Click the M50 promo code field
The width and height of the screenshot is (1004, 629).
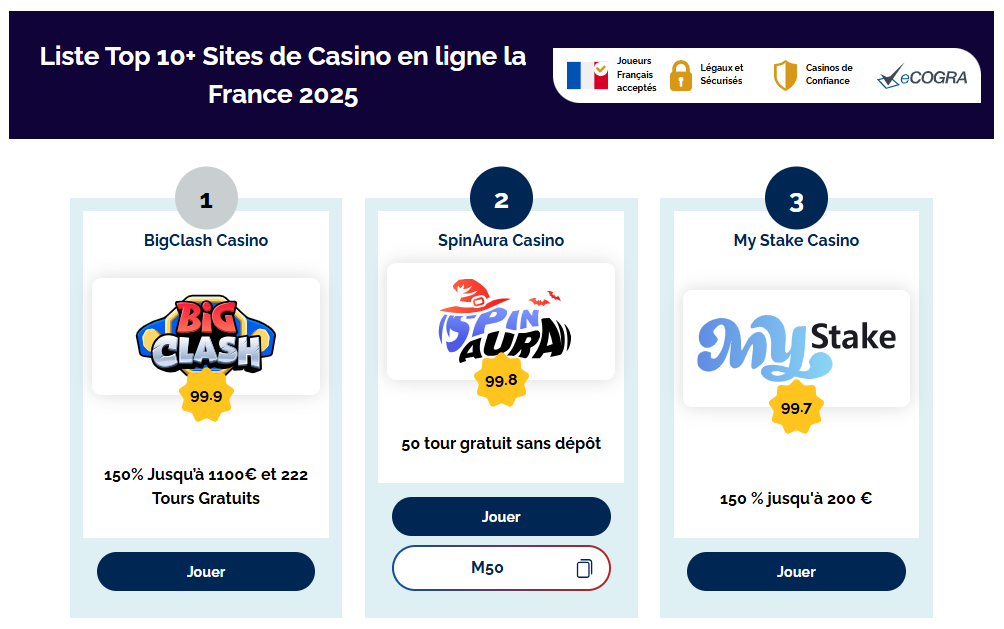489,567
